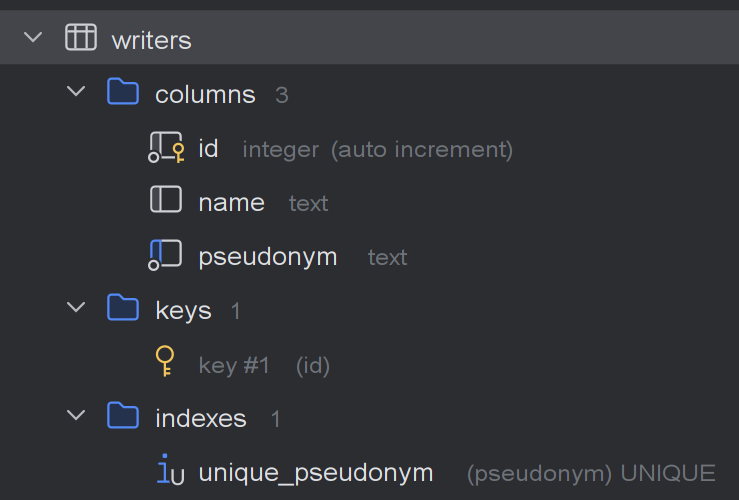
Task: Click the unique index icon
Action: (x=171, y=469)
